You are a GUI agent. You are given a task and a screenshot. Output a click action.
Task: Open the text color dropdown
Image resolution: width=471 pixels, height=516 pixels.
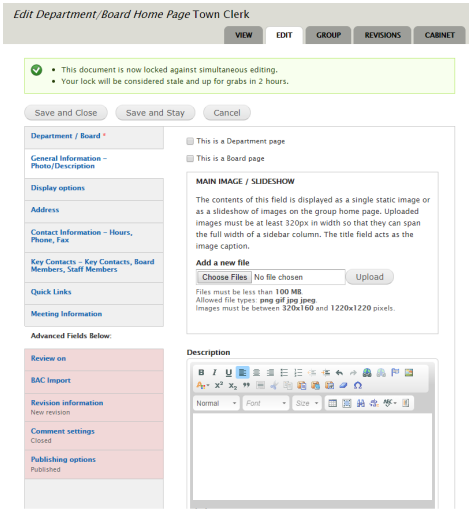203,385
